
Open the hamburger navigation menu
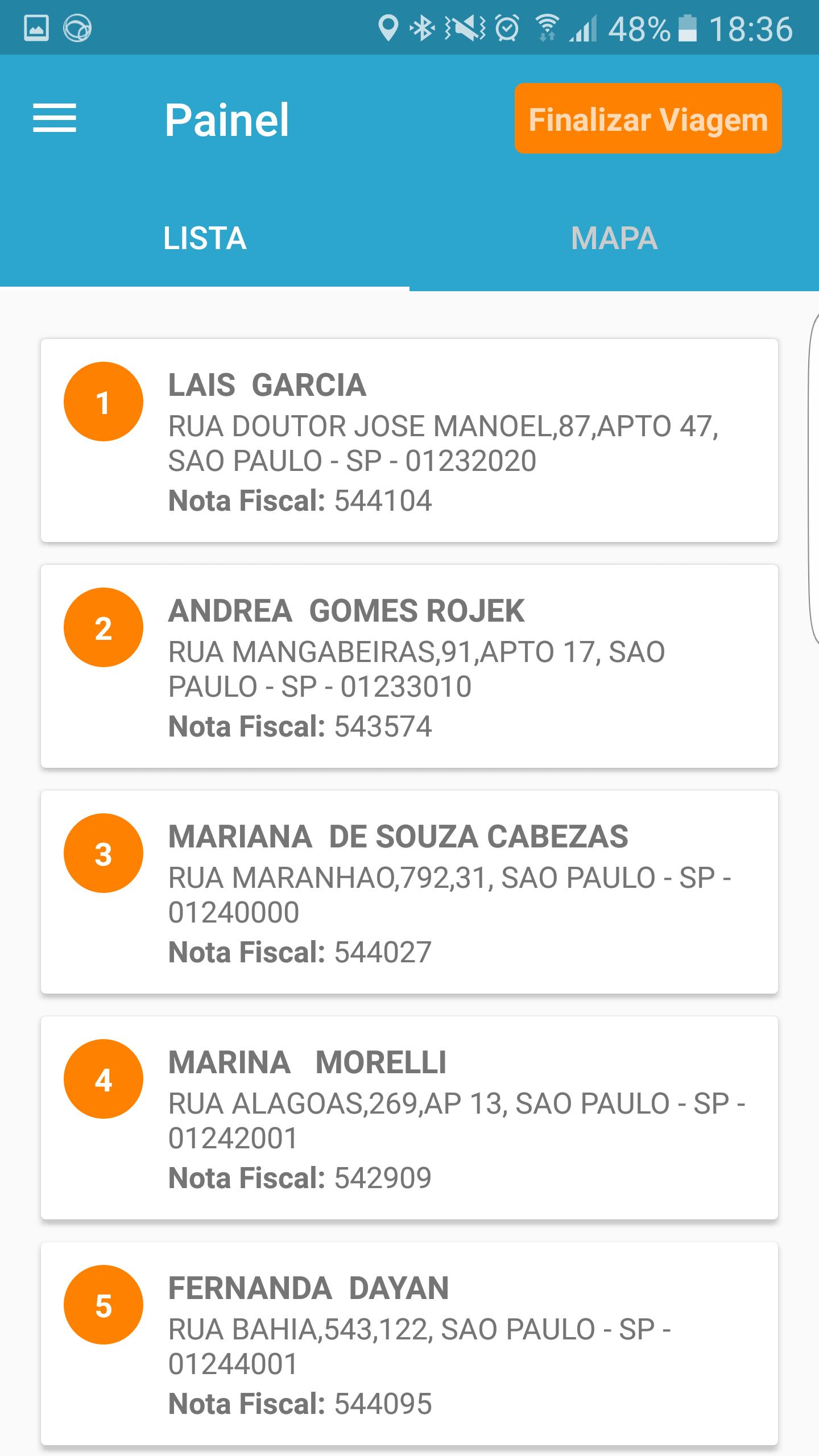pos(55,118)
